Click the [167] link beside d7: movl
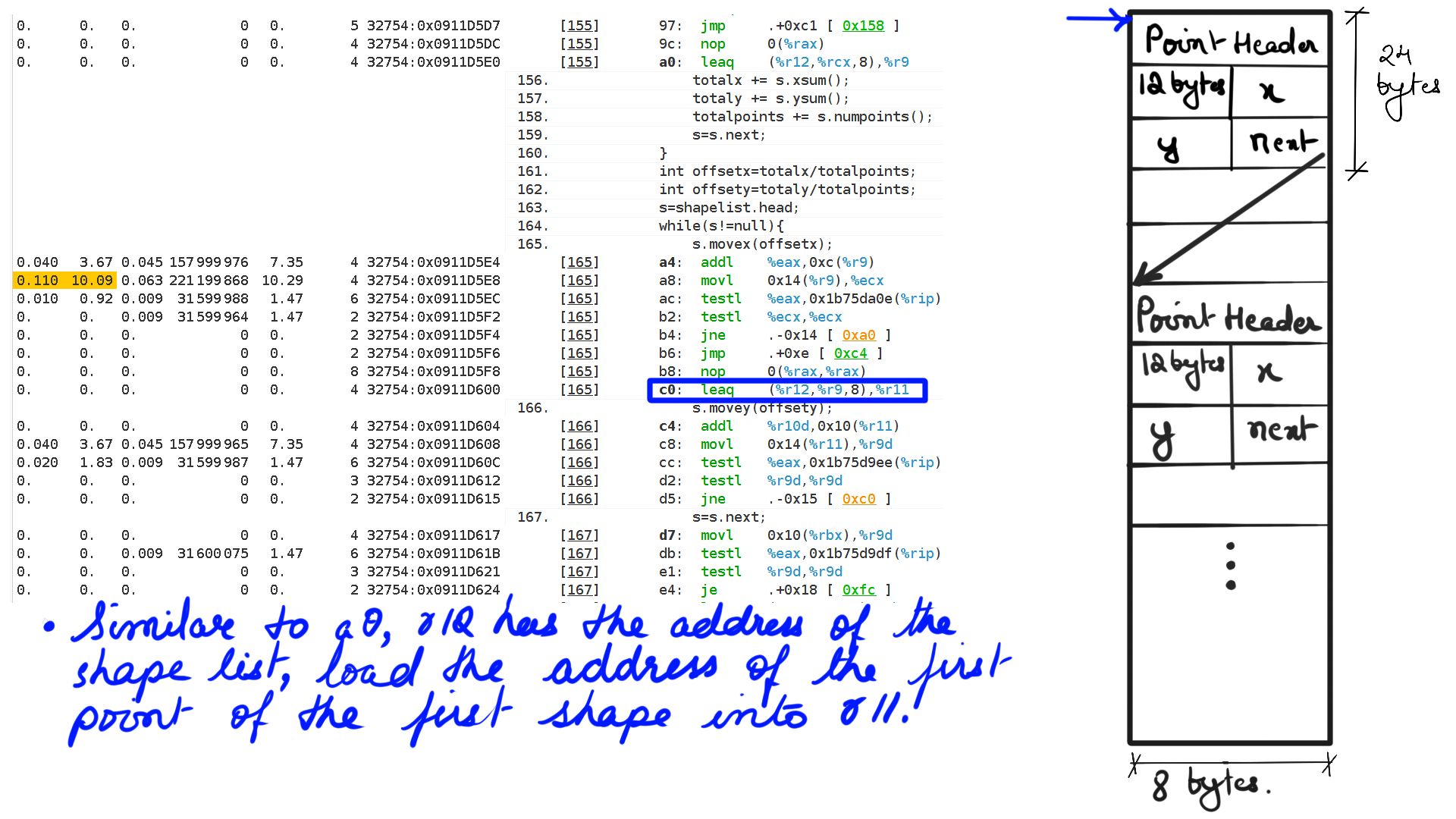The width and height of the screenshot is (1456, 819). (579, 535)
